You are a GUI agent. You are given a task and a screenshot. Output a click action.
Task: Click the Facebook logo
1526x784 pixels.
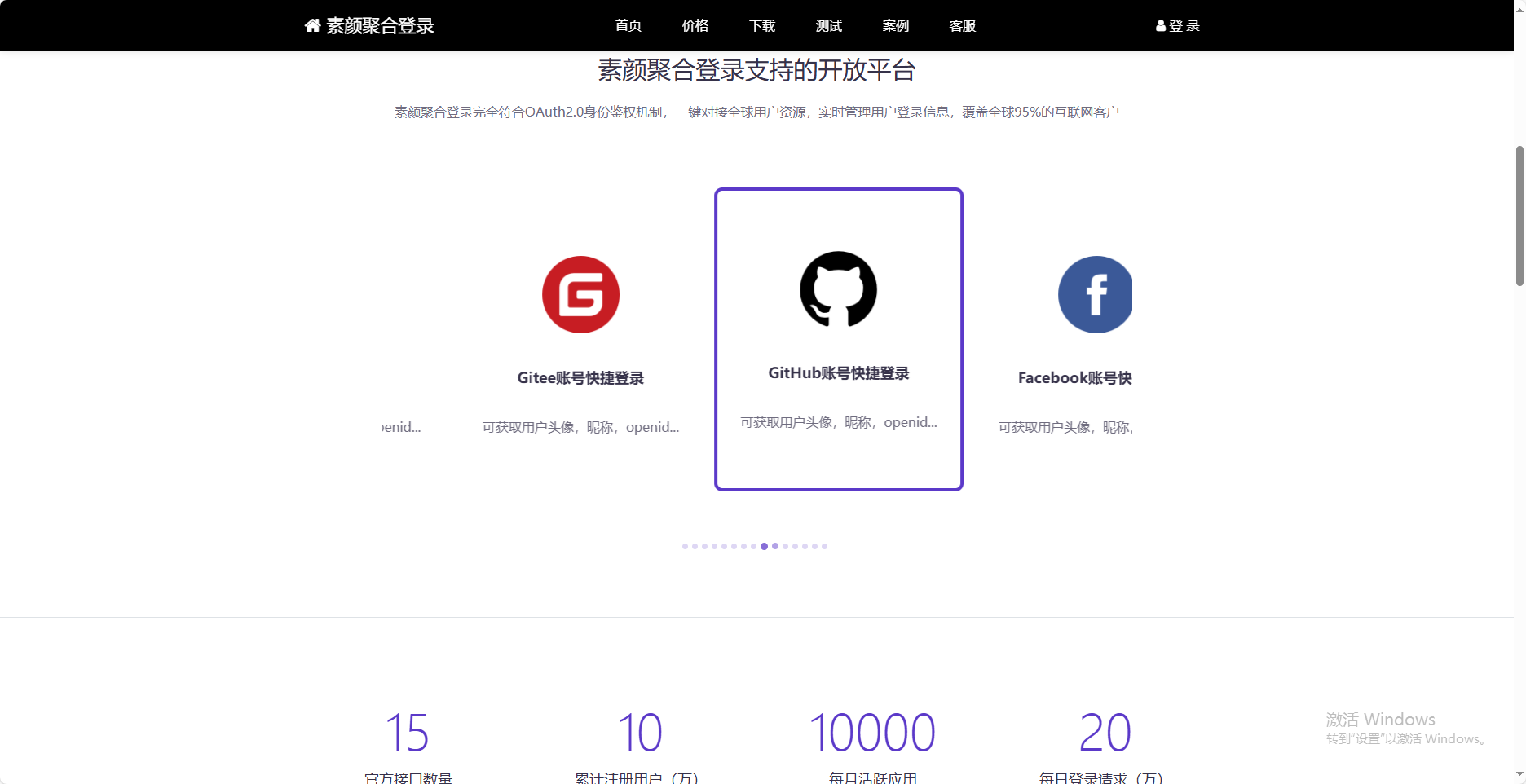(x=1095, y=294)
